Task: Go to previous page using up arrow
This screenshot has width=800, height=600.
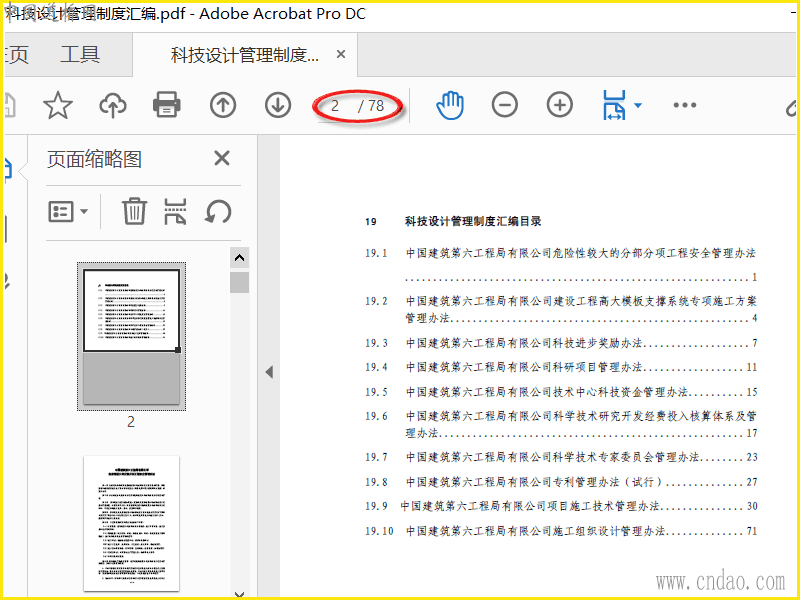Action: (x=223, y=106)
